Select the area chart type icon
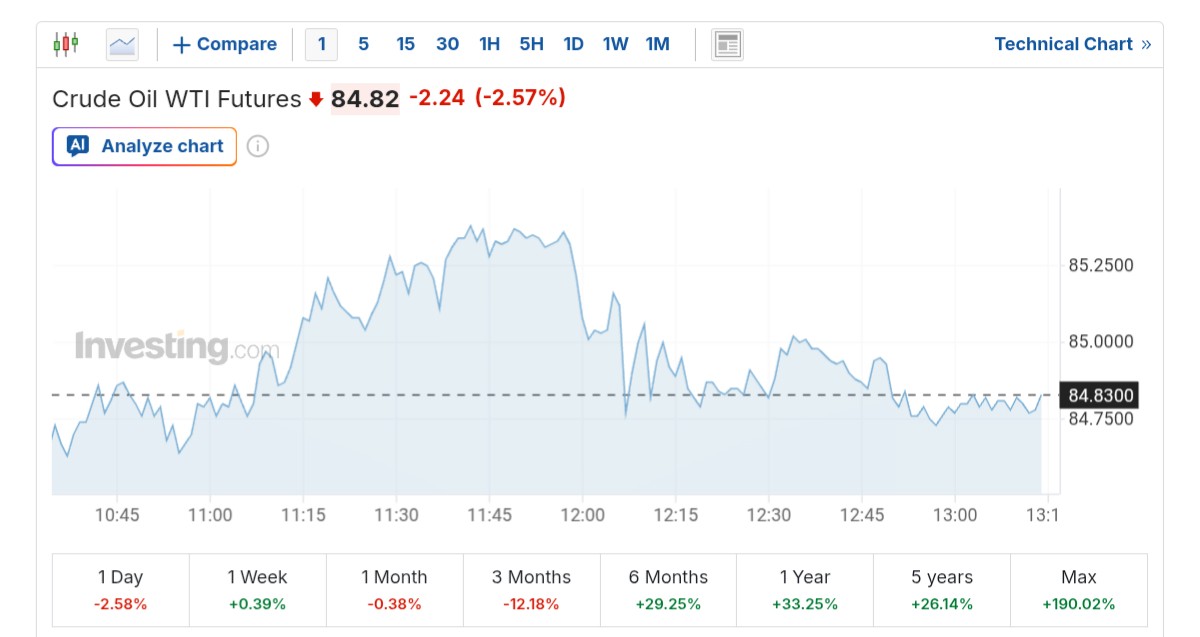1200x637 pixels. 122,44
